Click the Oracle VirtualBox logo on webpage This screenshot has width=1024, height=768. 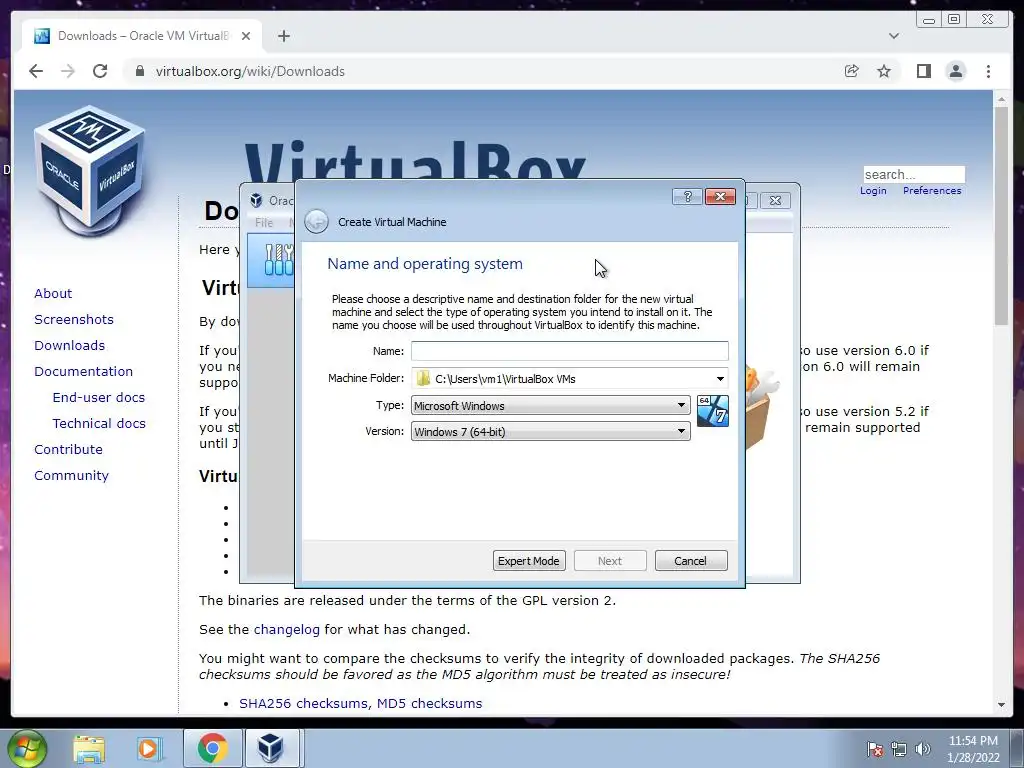(89, 171)
